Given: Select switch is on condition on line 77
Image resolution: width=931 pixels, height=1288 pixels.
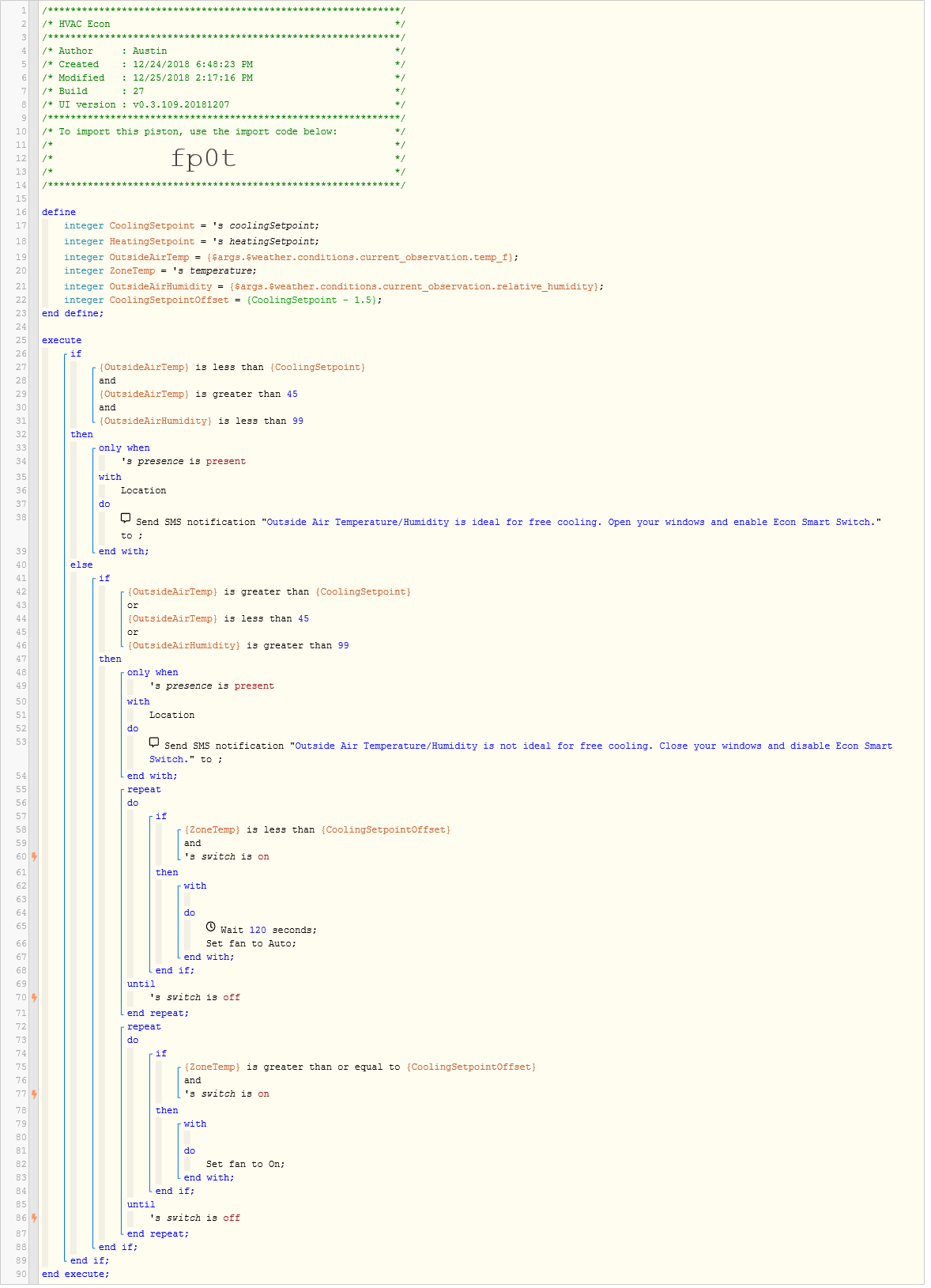Looking at the screenshot, I should pyautogui.click(x=227, y=1093).
